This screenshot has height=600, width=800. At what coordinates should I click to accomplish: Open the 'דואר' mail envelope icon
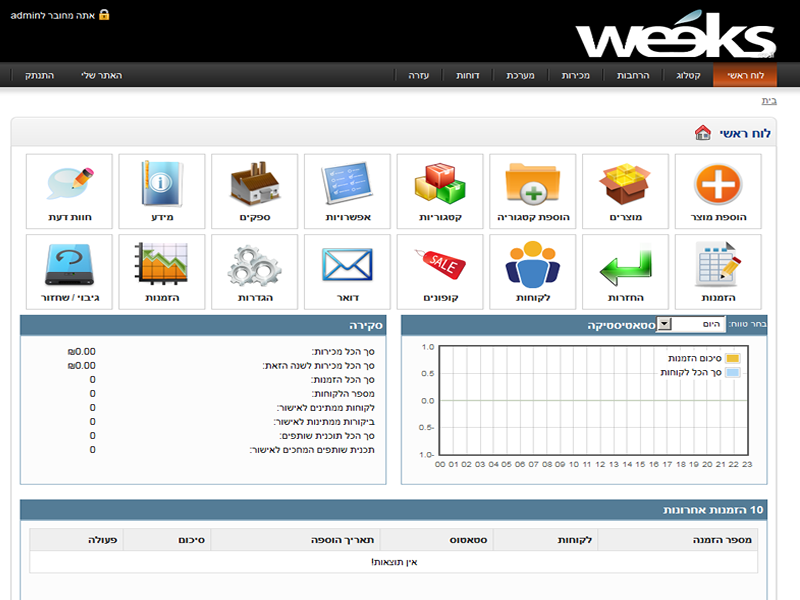(347, 264)
